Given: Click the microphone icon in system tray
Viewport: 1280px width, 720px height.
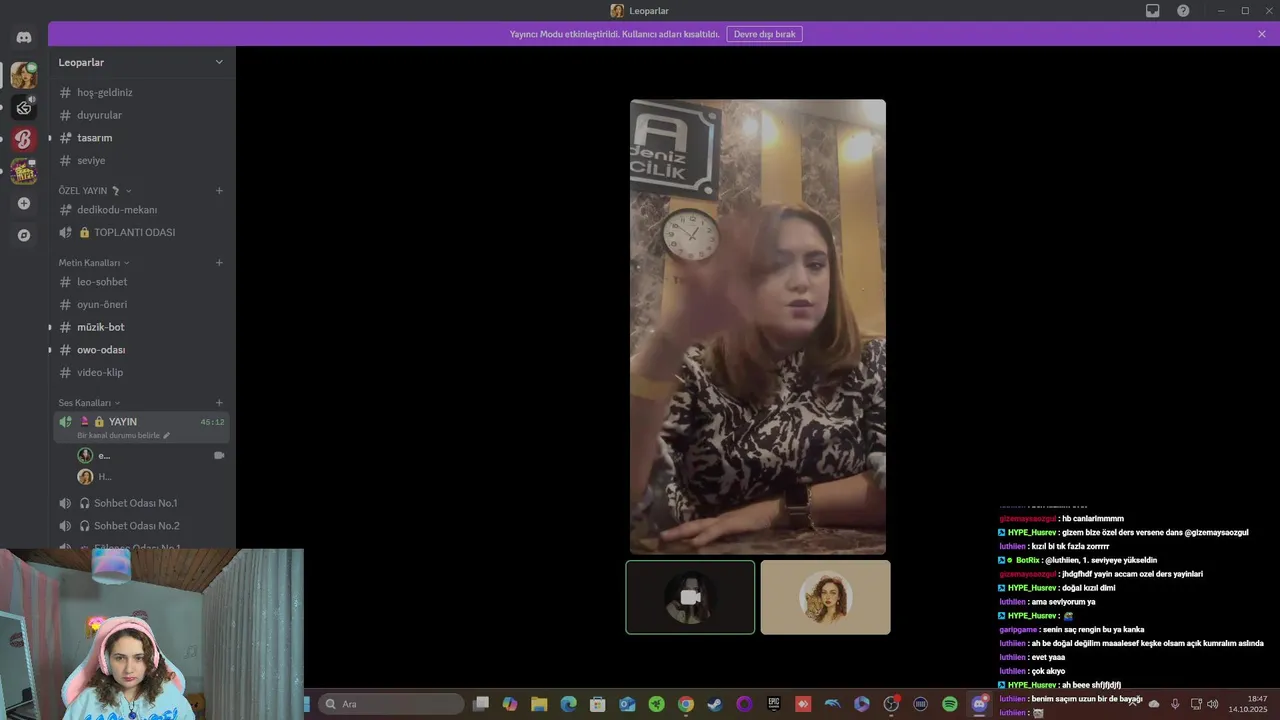Looking at the screenshot, I should click(1175, 704).
